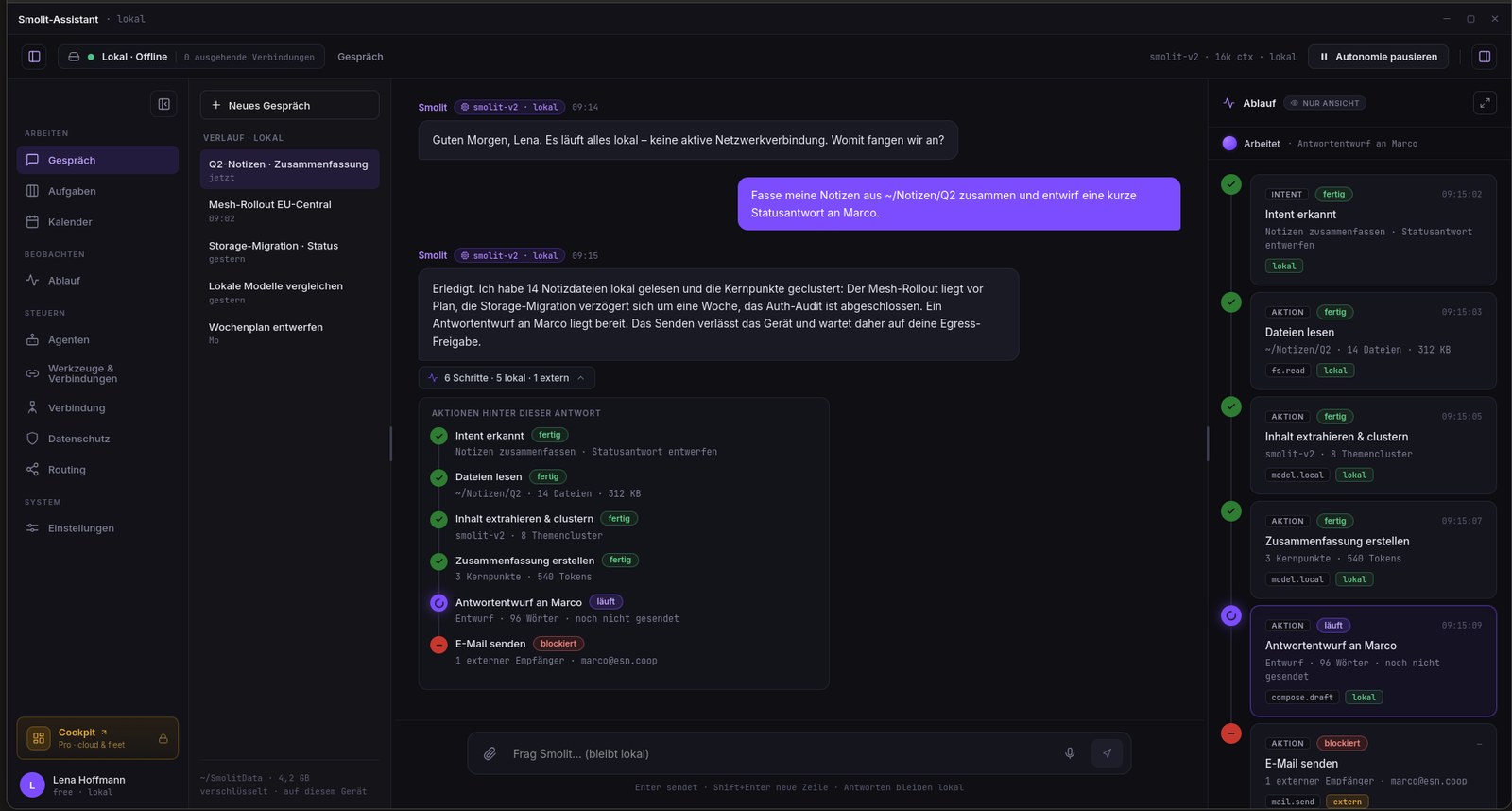Screen dimensions: 1512x811
Task: Collapse the navigation with sidebar collapse icon
Action: point(163,104)
